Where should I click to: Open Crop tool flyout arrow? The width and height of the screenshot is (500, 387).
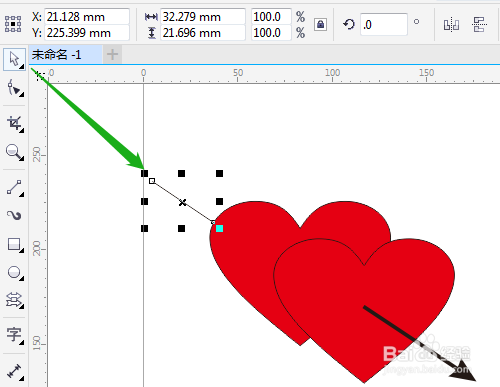coord(22,130)
